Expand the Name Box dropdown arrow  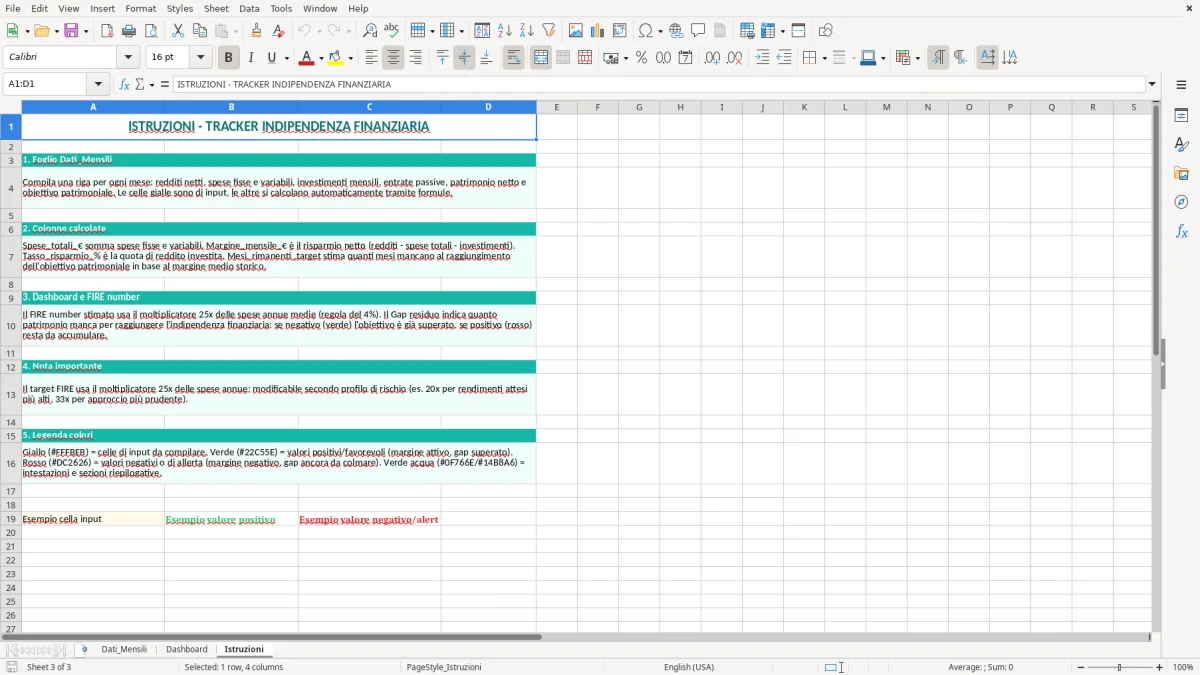click(x=98, y=84)
